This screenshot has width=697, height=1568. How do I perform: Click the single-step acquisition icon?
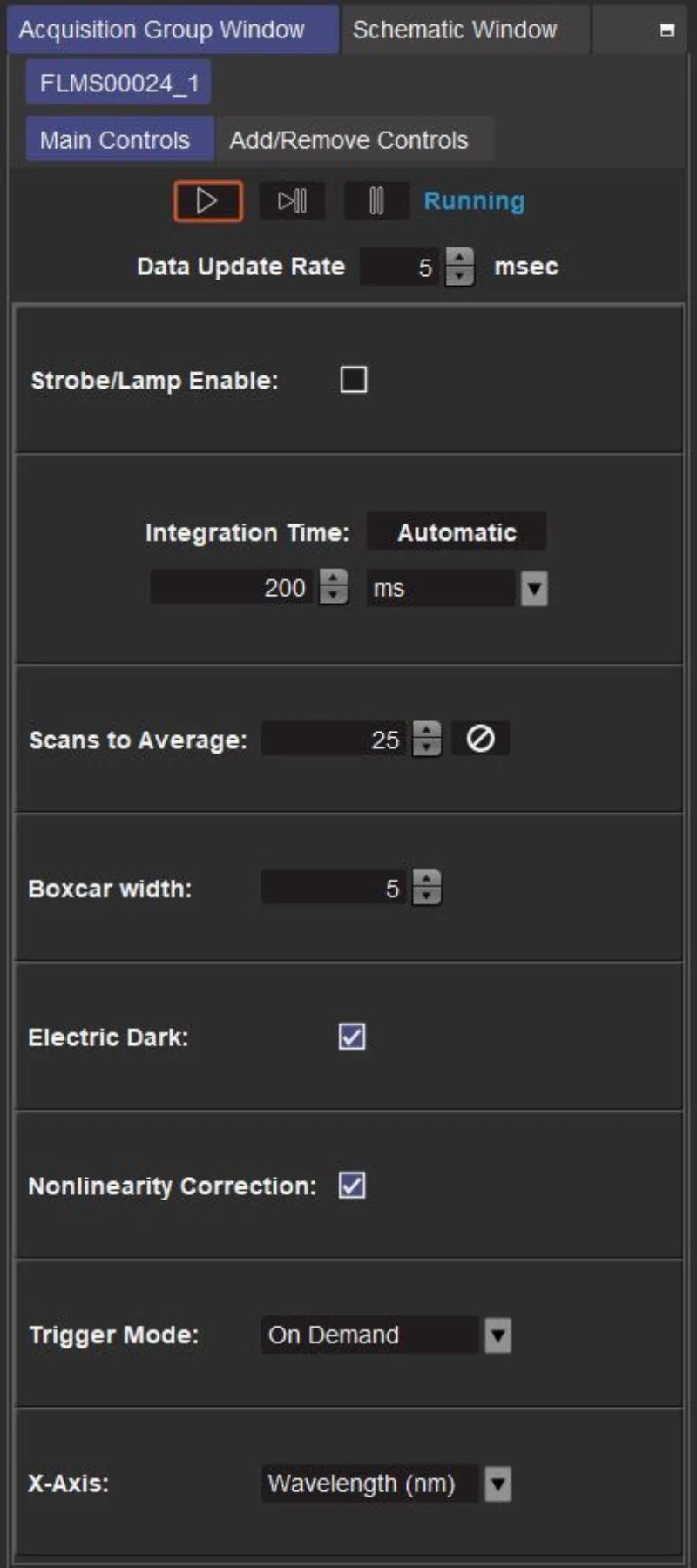[x=292, y=201]
